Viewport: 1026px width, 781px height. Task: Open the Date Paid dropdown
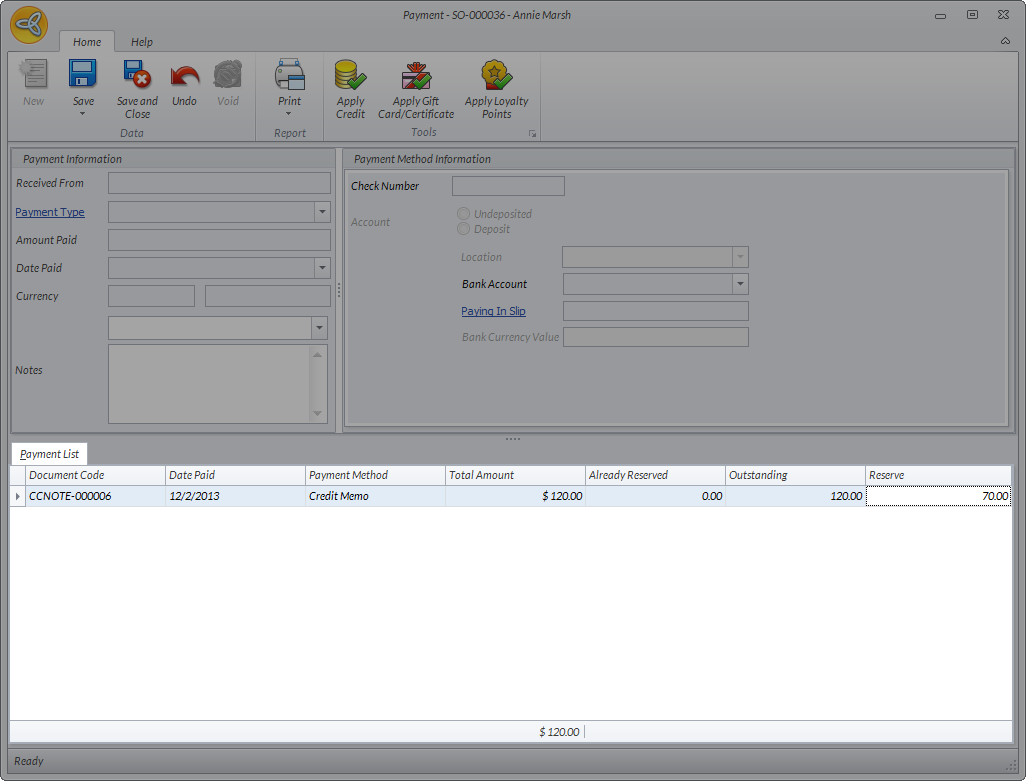[x=322, y=268]
